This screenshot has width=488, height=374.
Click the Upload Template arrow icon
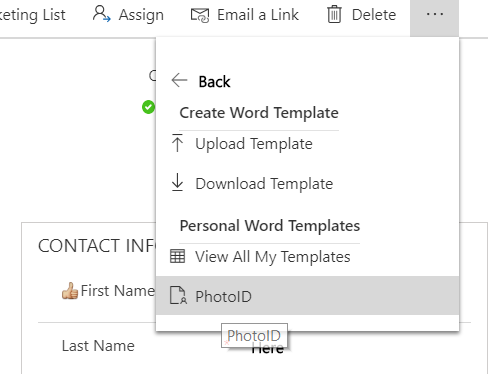pos(177,143)
